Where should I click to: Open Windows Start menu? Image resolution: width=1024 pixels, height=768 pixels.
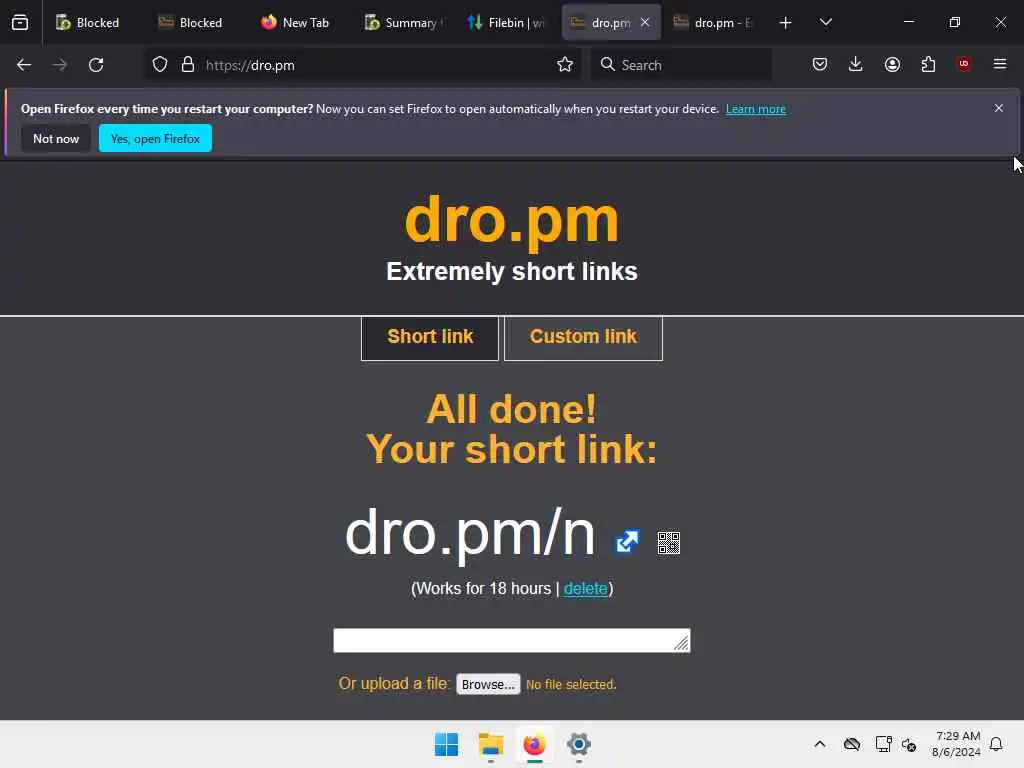tap(447, 744)
